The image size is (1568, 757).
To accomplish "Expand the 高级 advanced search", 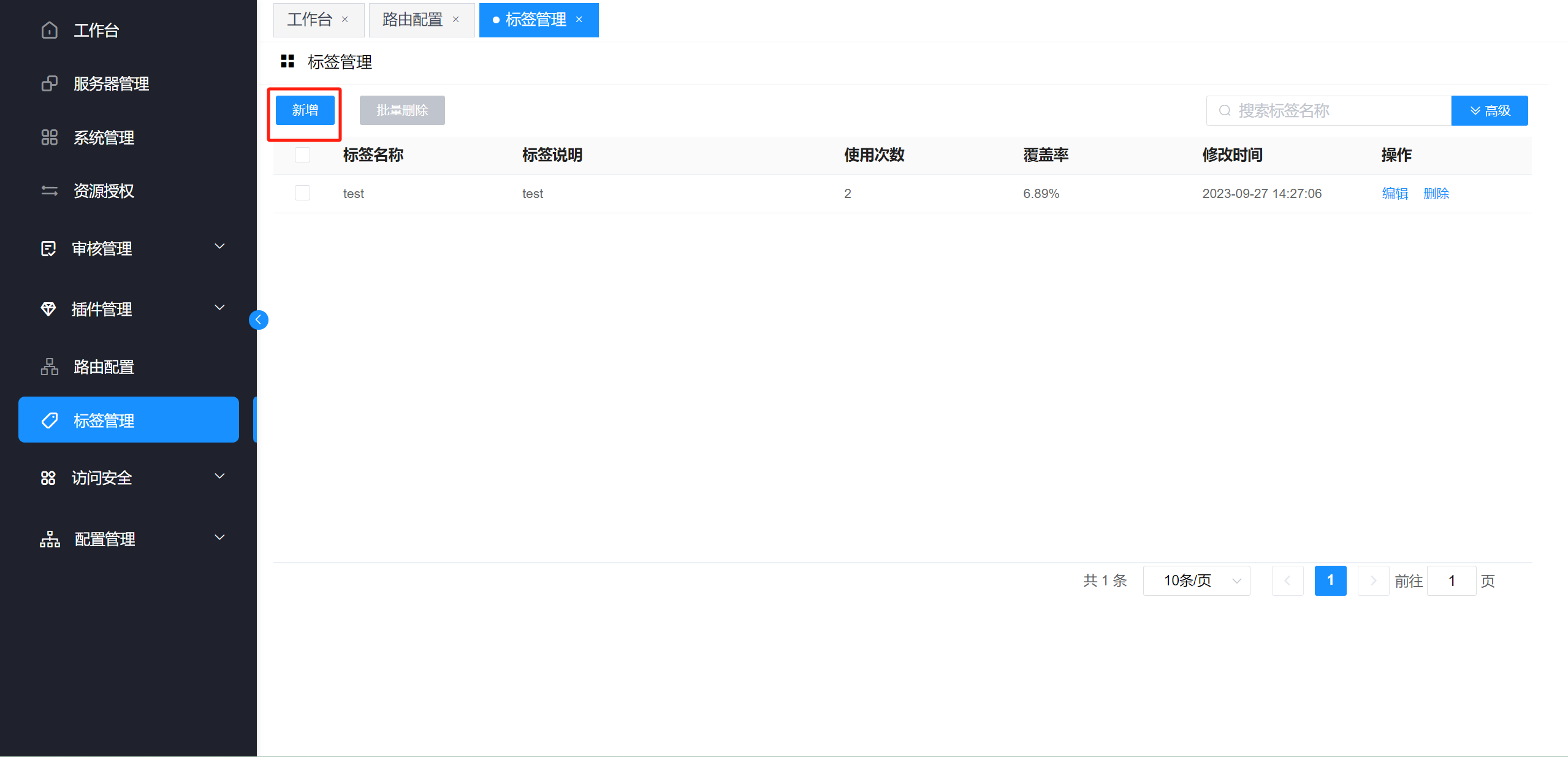I will click(x=1490, y=110).
